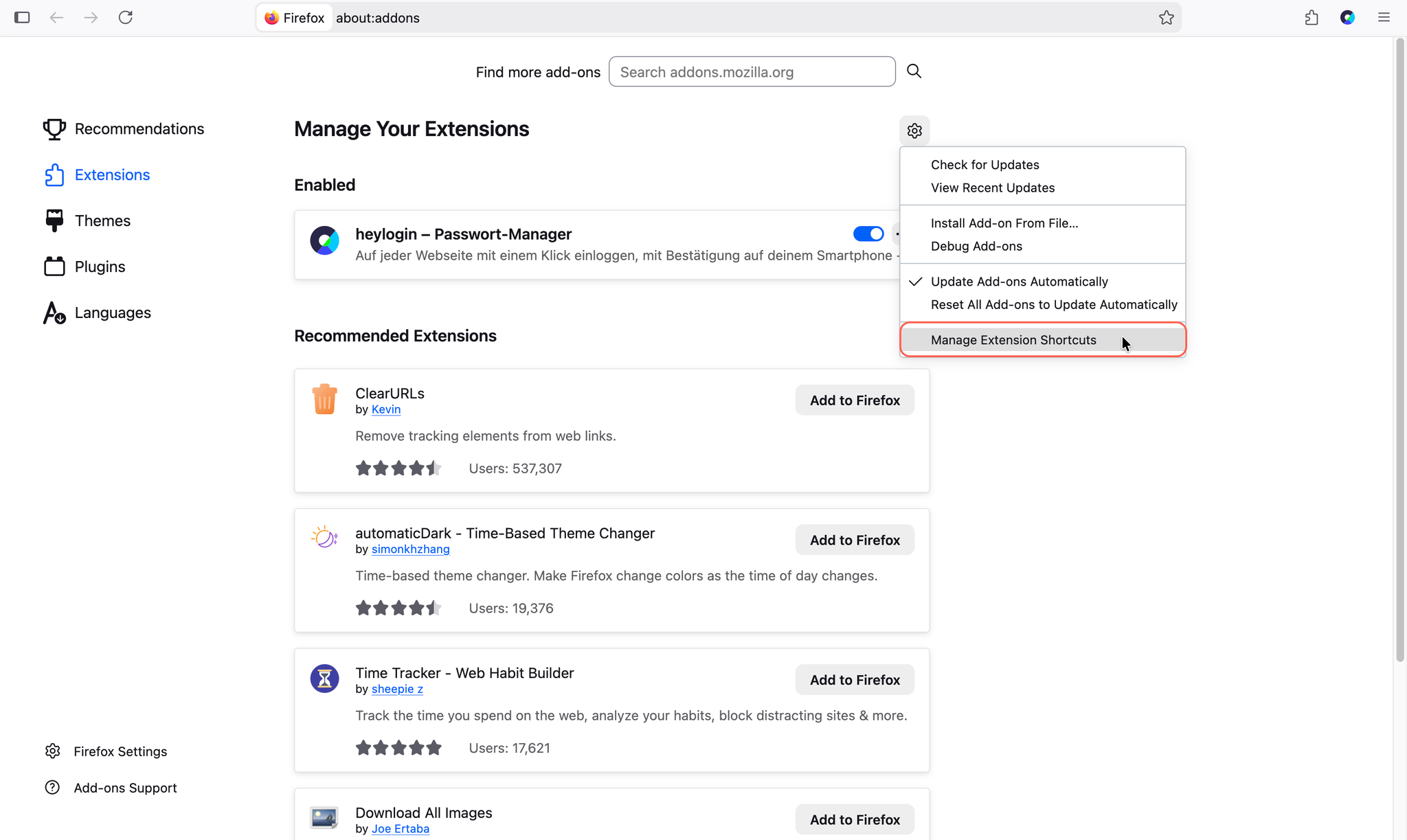This screenshot has width=1407, height=840.
Task: Add ClearURLs to Firefox
Action: (x=855, y=400)
